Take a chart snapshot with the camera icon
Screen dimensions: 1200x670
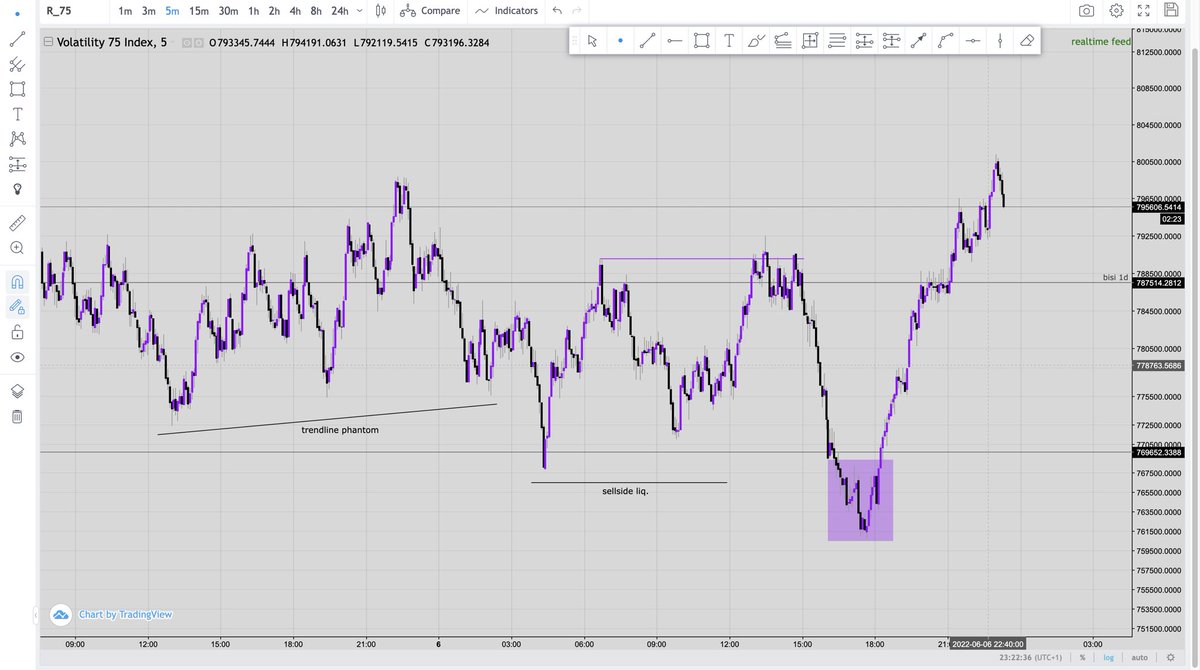1088,11
